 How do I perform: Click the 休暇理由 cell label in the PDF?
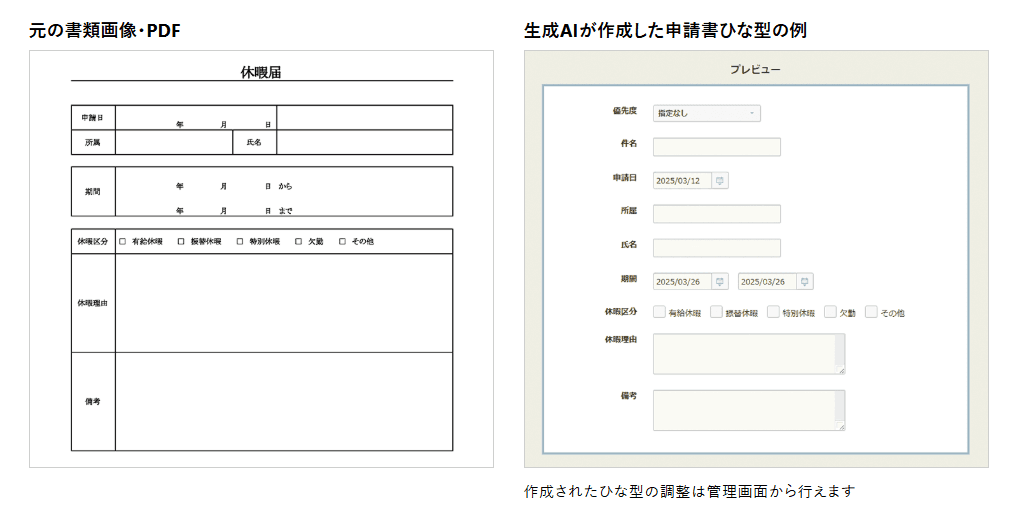tap(92, 303)
